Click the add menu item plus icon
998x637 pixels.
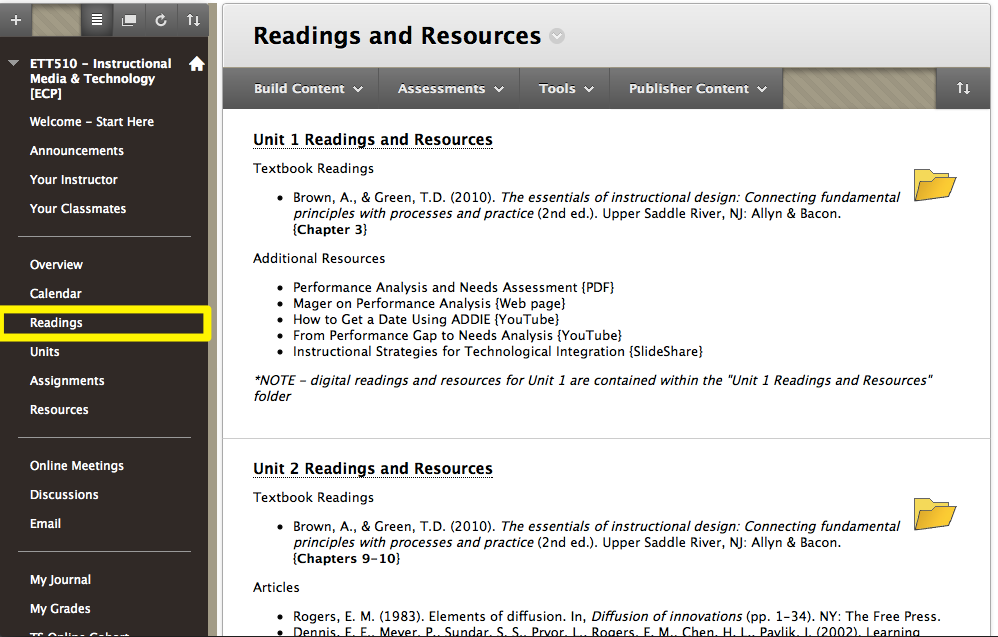[x=16, y=20]
